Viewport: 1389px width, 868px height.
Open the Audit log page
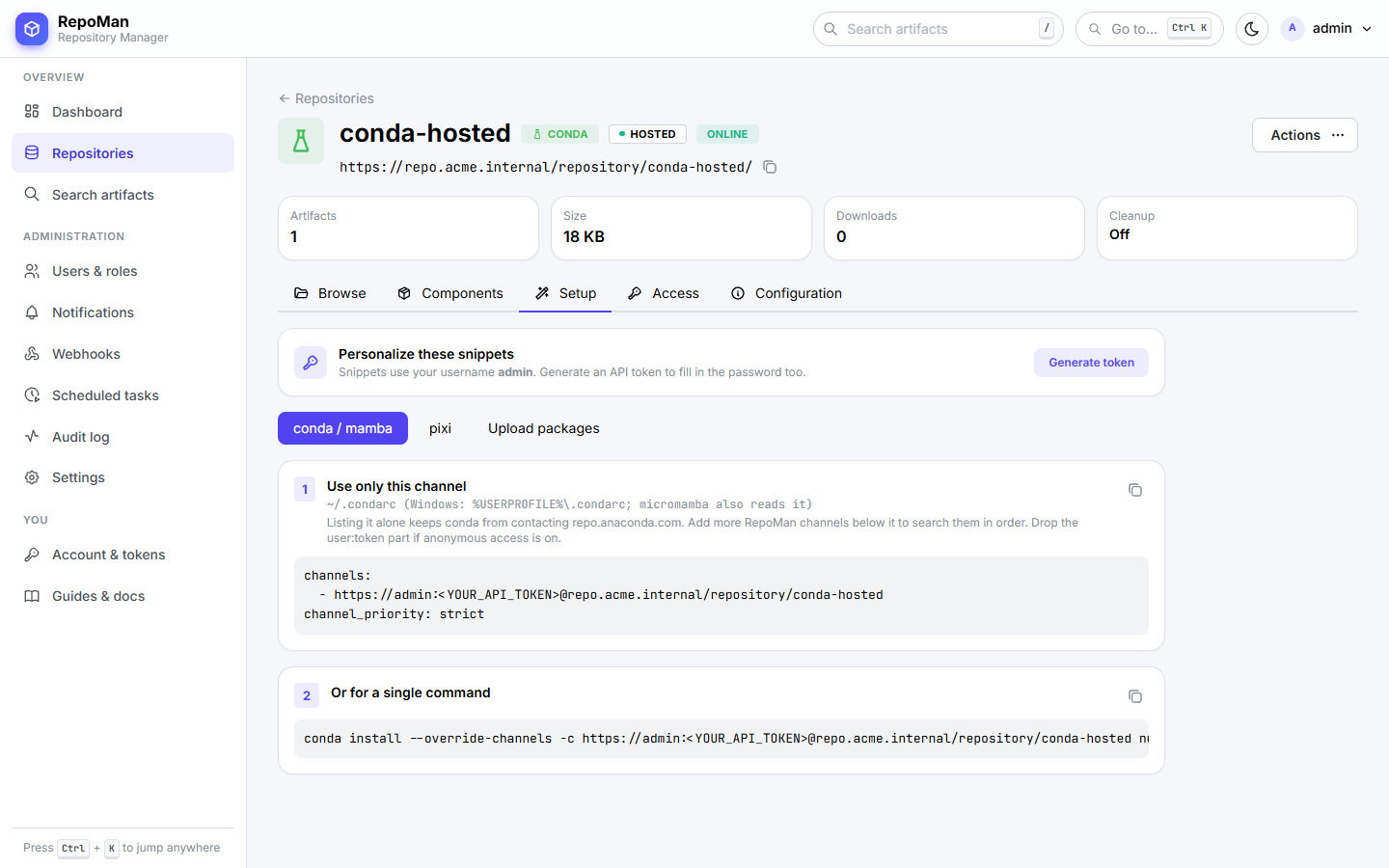pyautogui.click(x=123, y=437)
